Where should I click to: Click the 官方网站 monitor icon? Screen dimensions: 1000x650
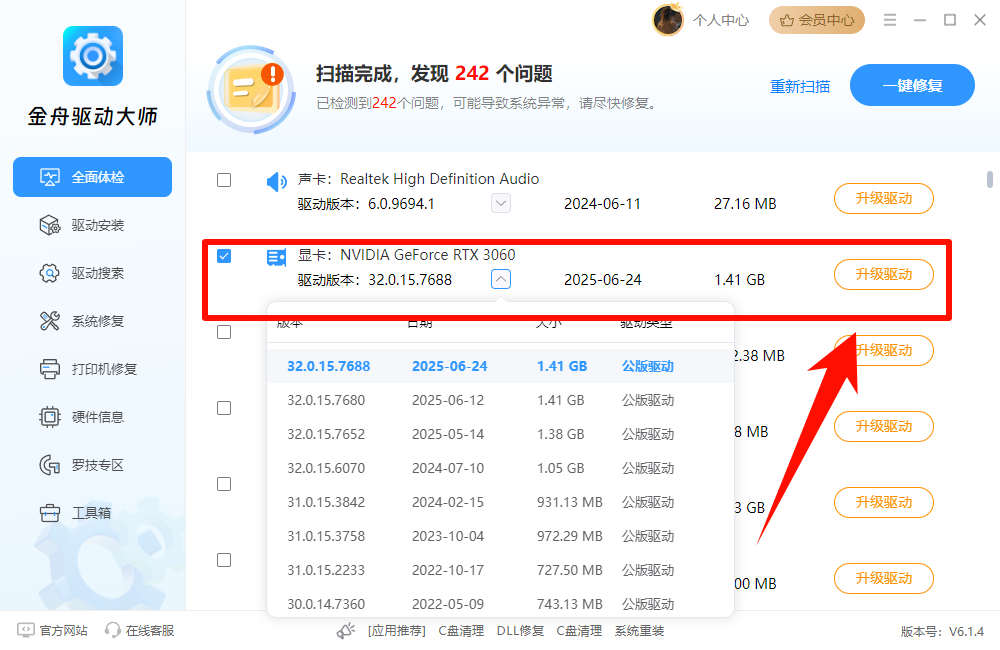26,631
